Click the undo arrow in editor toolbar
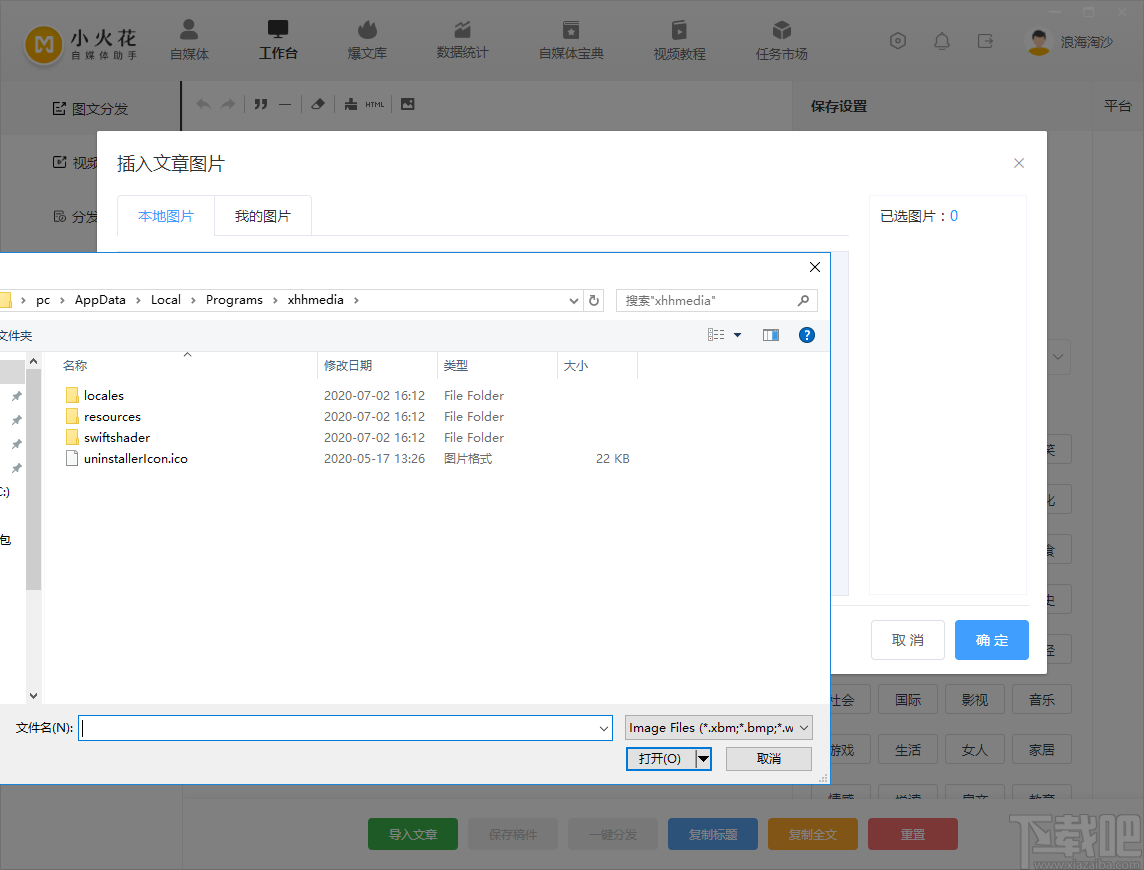The image size is (1144, 870). click(204, 104)
